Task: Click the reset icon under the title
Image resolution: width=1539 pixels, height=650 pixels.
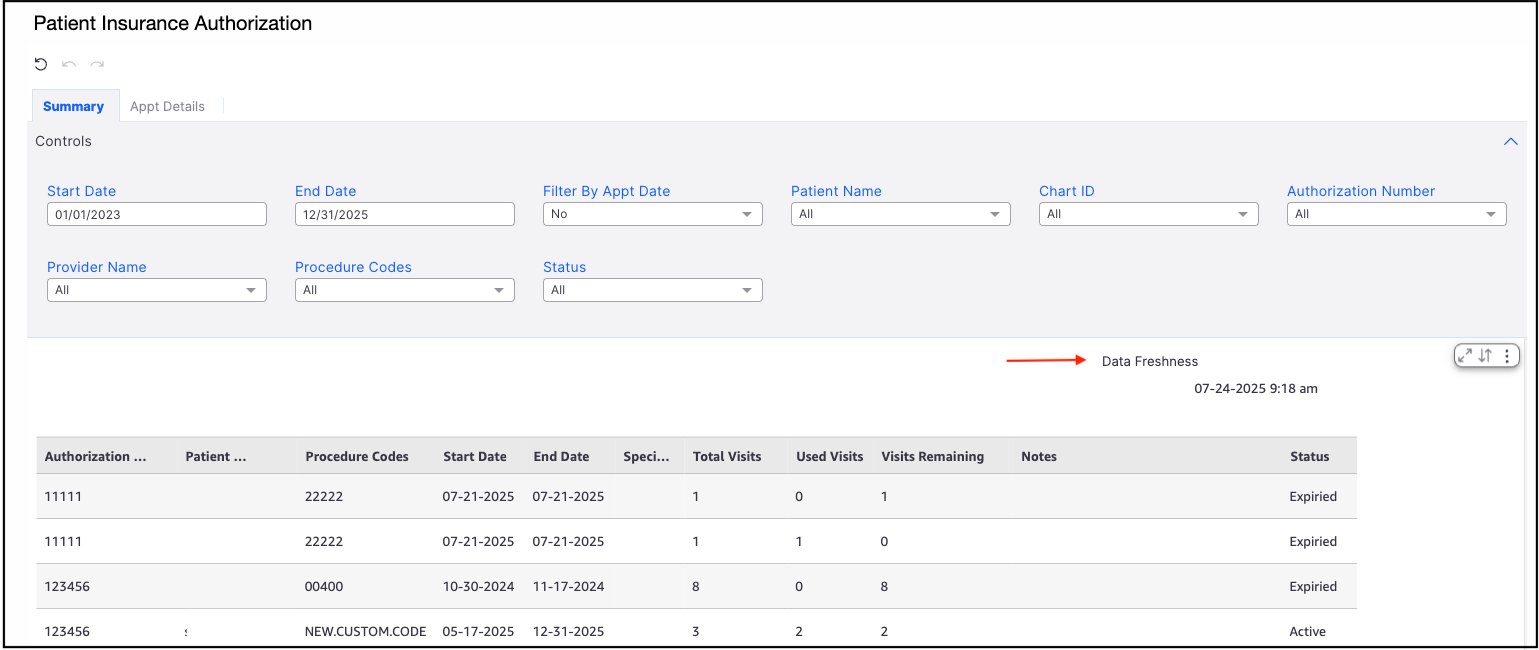Action: (x=41, y=64)
